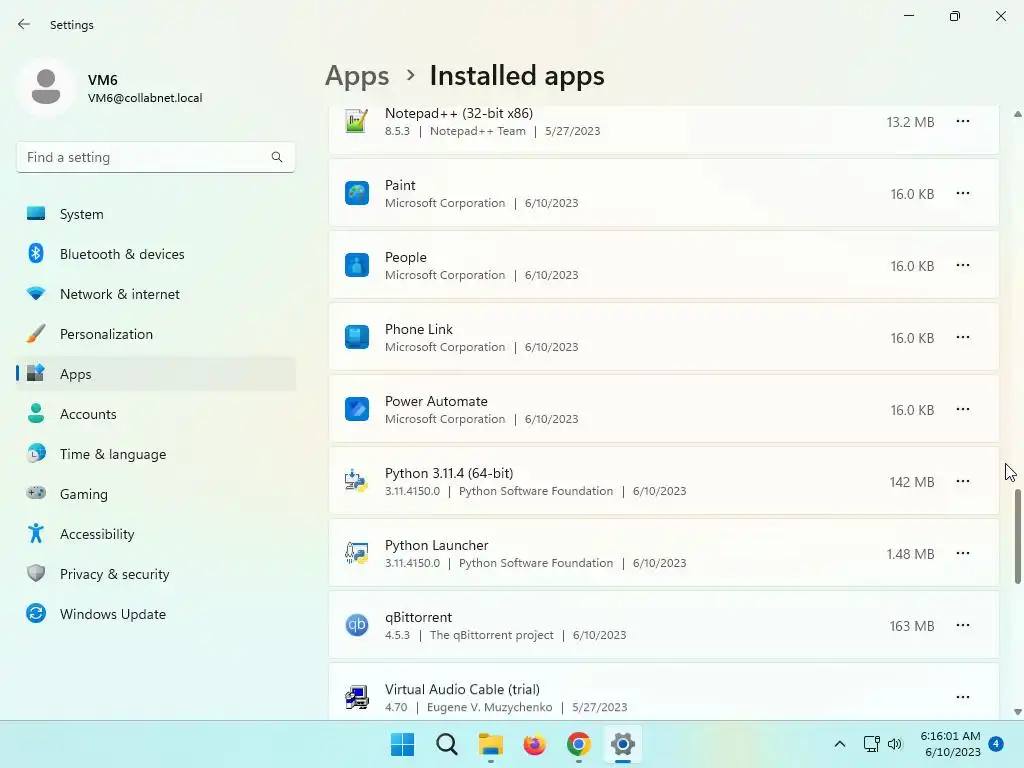Open Network & internet settings
Screen dimensions: 1024x768
156,294
